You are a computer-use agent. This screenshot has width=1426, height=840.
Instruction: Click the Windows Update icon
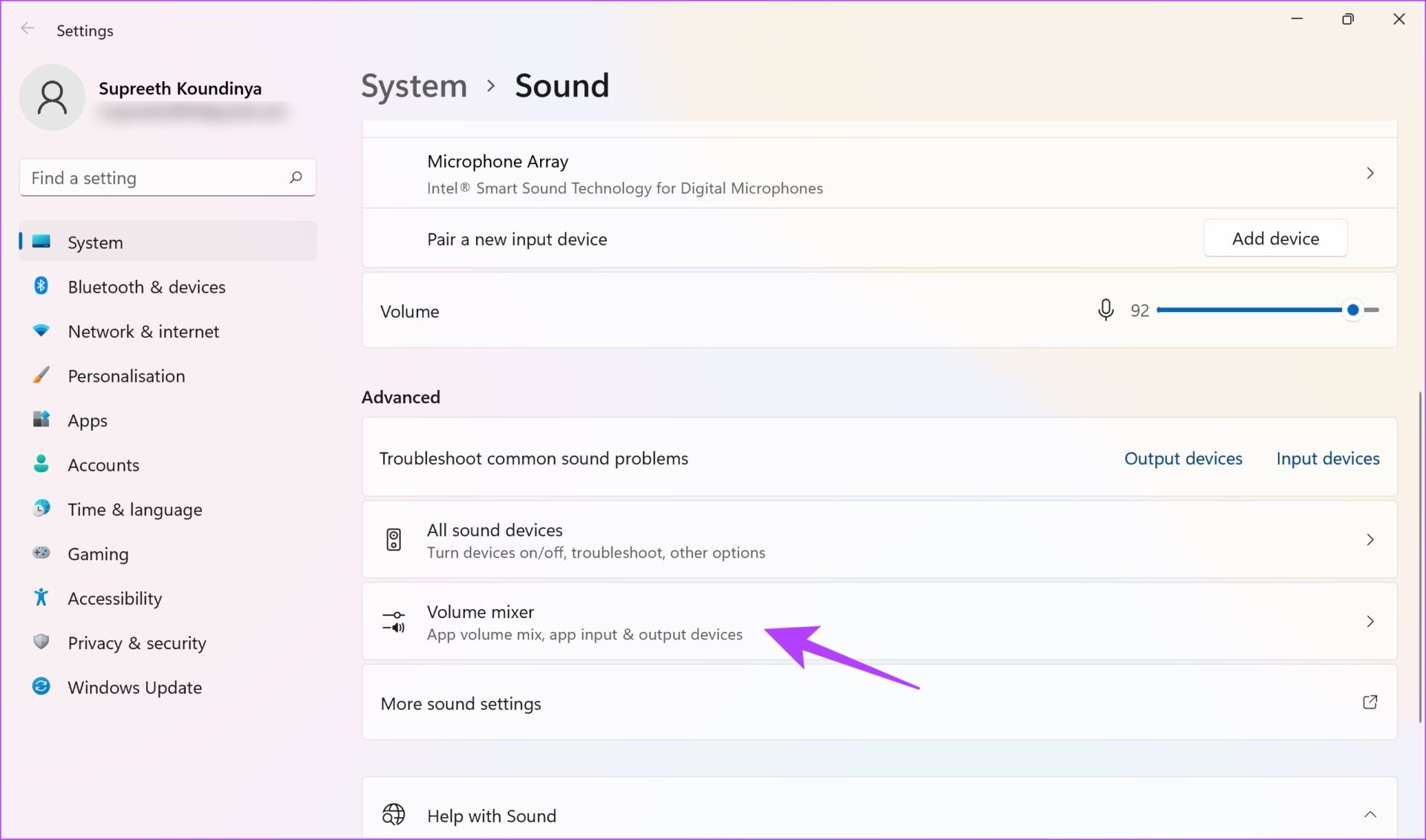[x=41, y=686]
